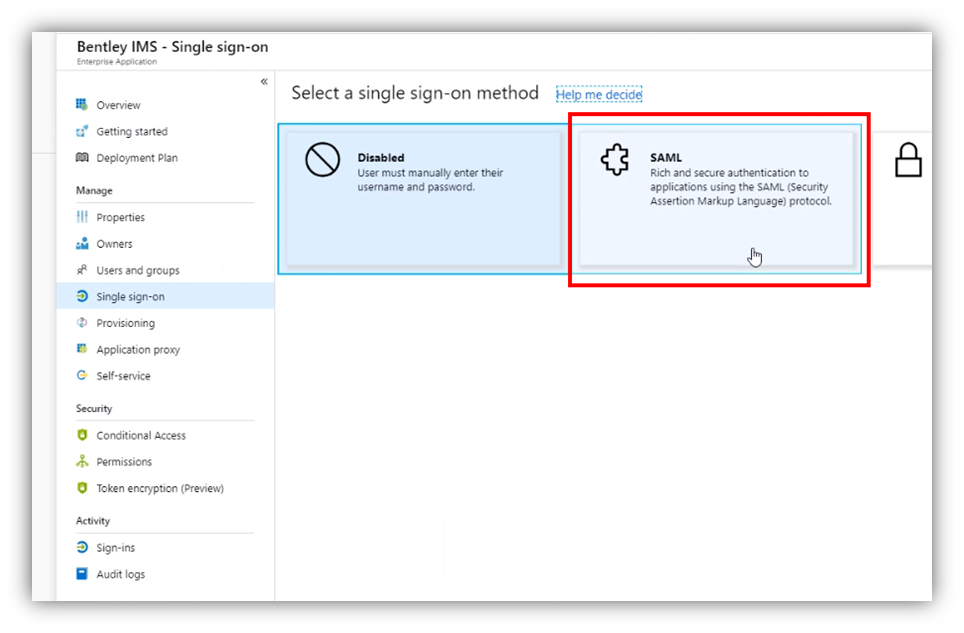Viewport: 964px width, 633px height.
Task: Click the Permissions tree icon
Action: coord(82,461)
